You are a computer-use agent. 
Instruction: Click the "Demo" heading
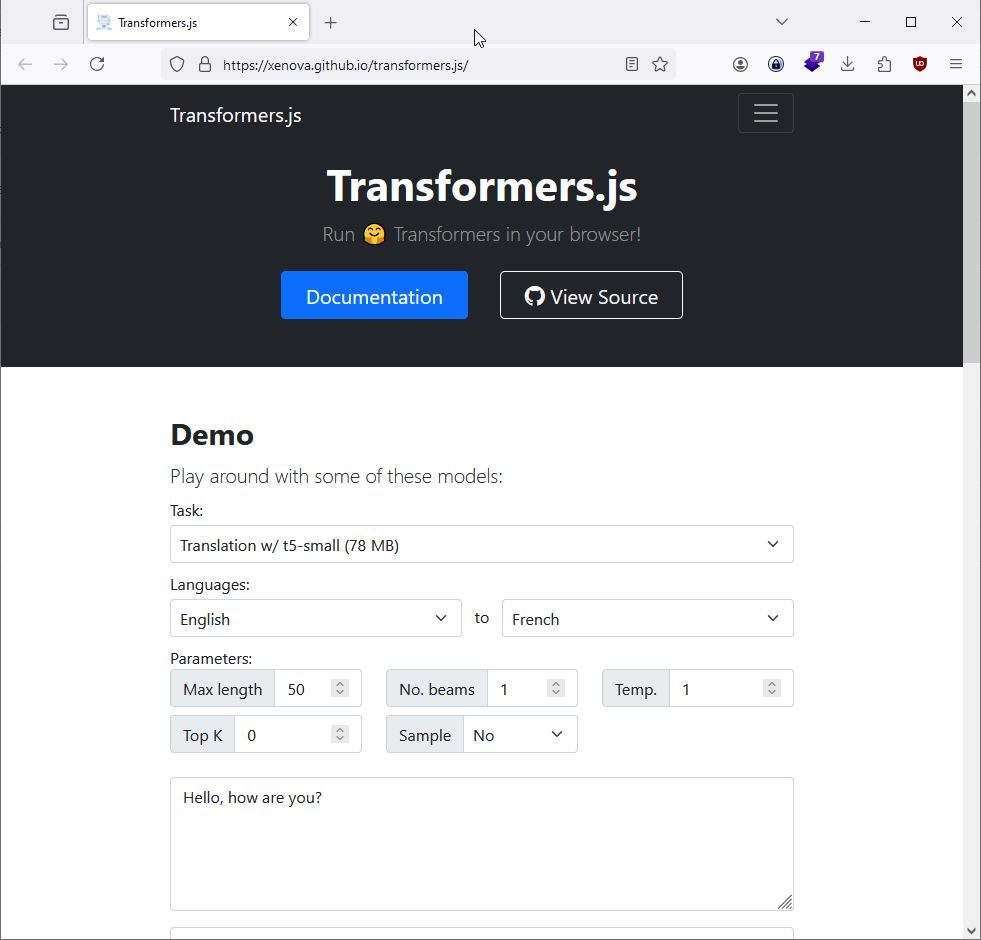(212, 435)
